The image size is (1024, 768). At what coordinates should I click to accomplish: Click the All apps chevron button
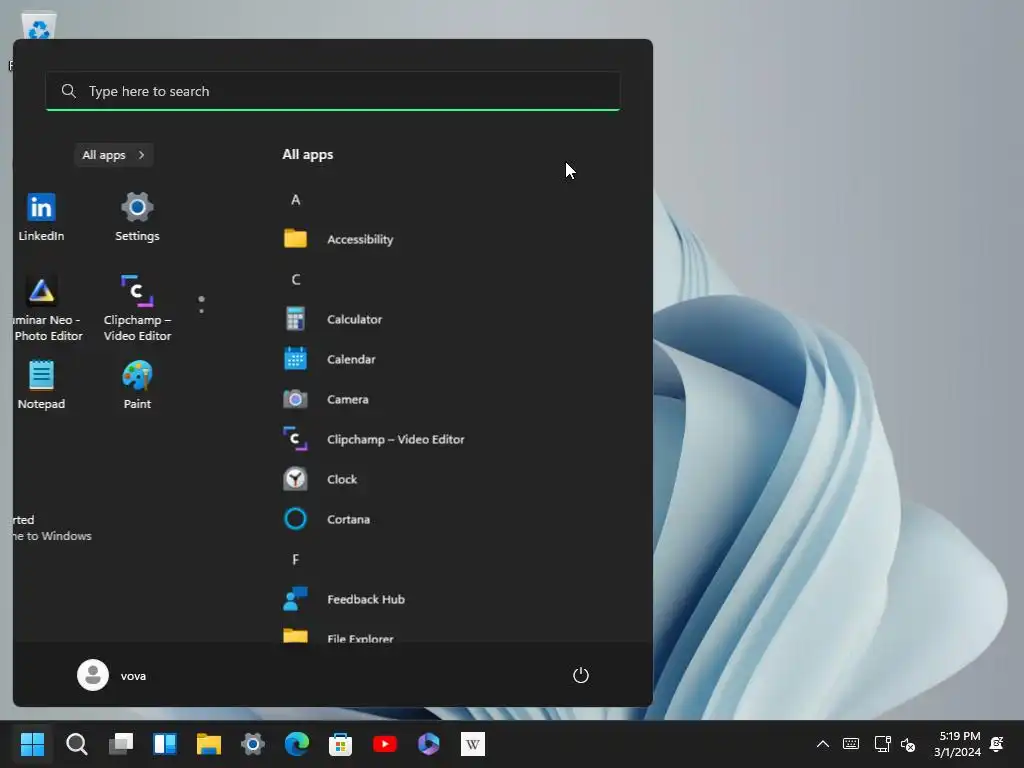[x=114, y=155]
